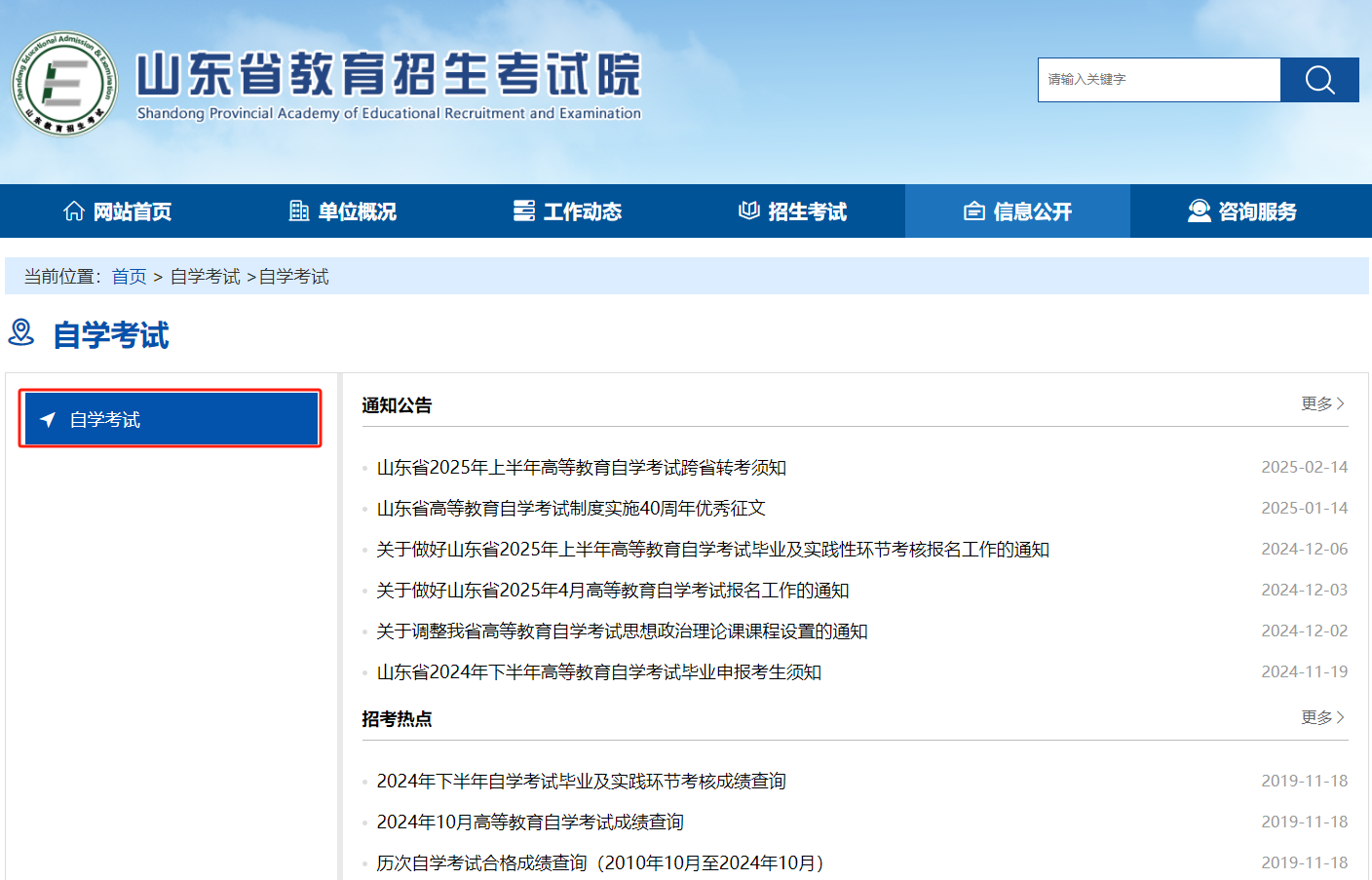Expand 更多 next to 招考热点
Viewport: 1372px width, 880px height.
click(1322, 717)
